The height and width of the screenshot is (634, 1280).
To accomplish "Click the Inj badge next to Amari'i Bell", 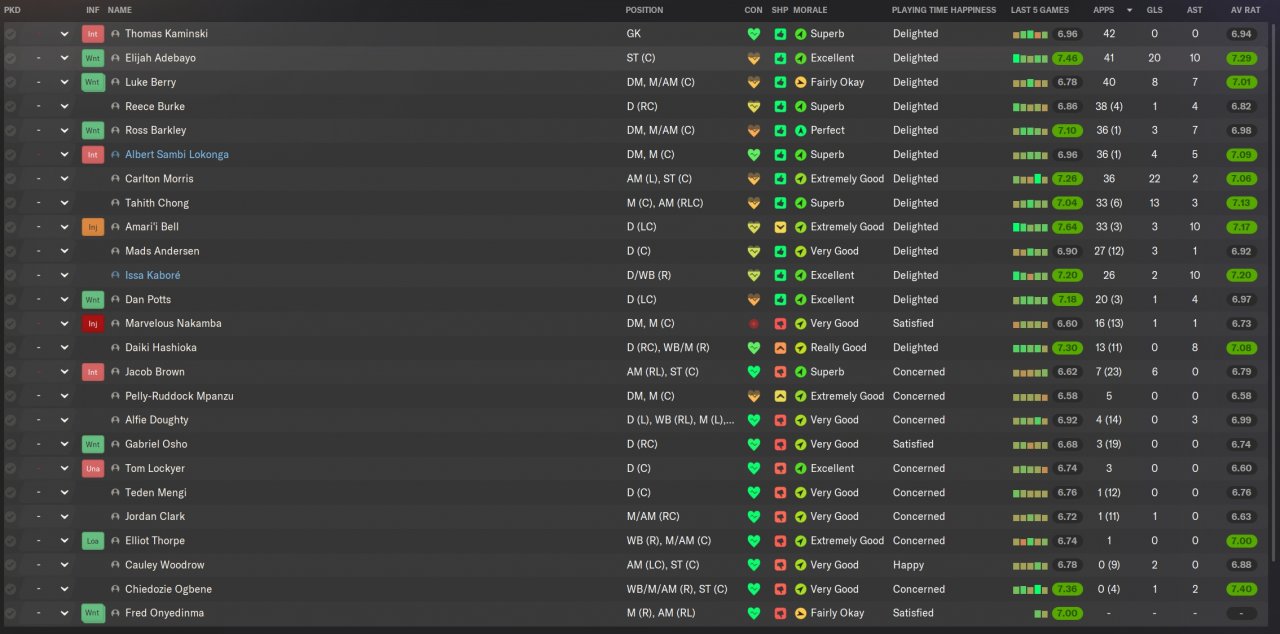I will coord(93,227).
